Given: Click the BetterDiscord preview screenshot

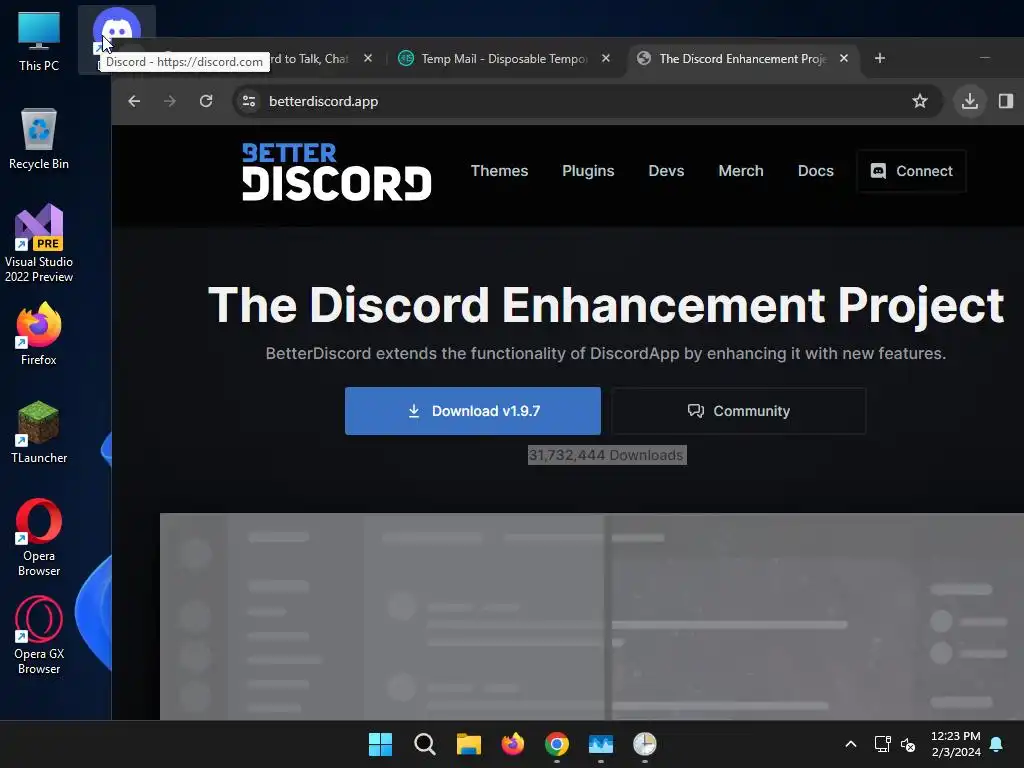Looking at the screenshot, I should (592, 616).
